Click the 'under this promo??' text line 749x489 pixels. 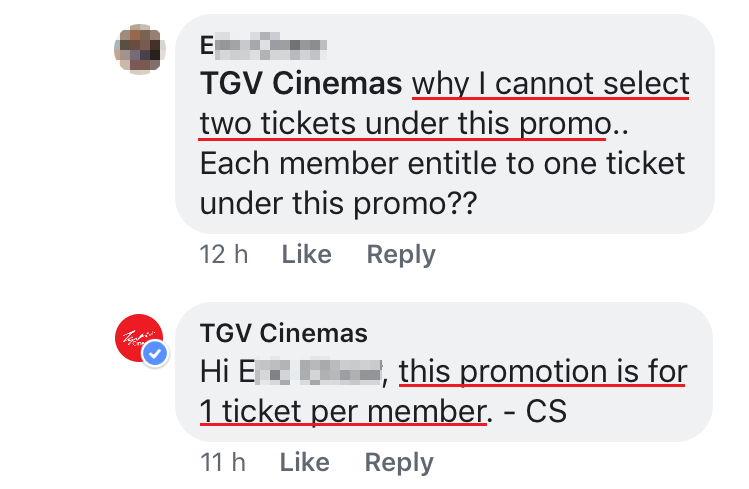point(338,203)
